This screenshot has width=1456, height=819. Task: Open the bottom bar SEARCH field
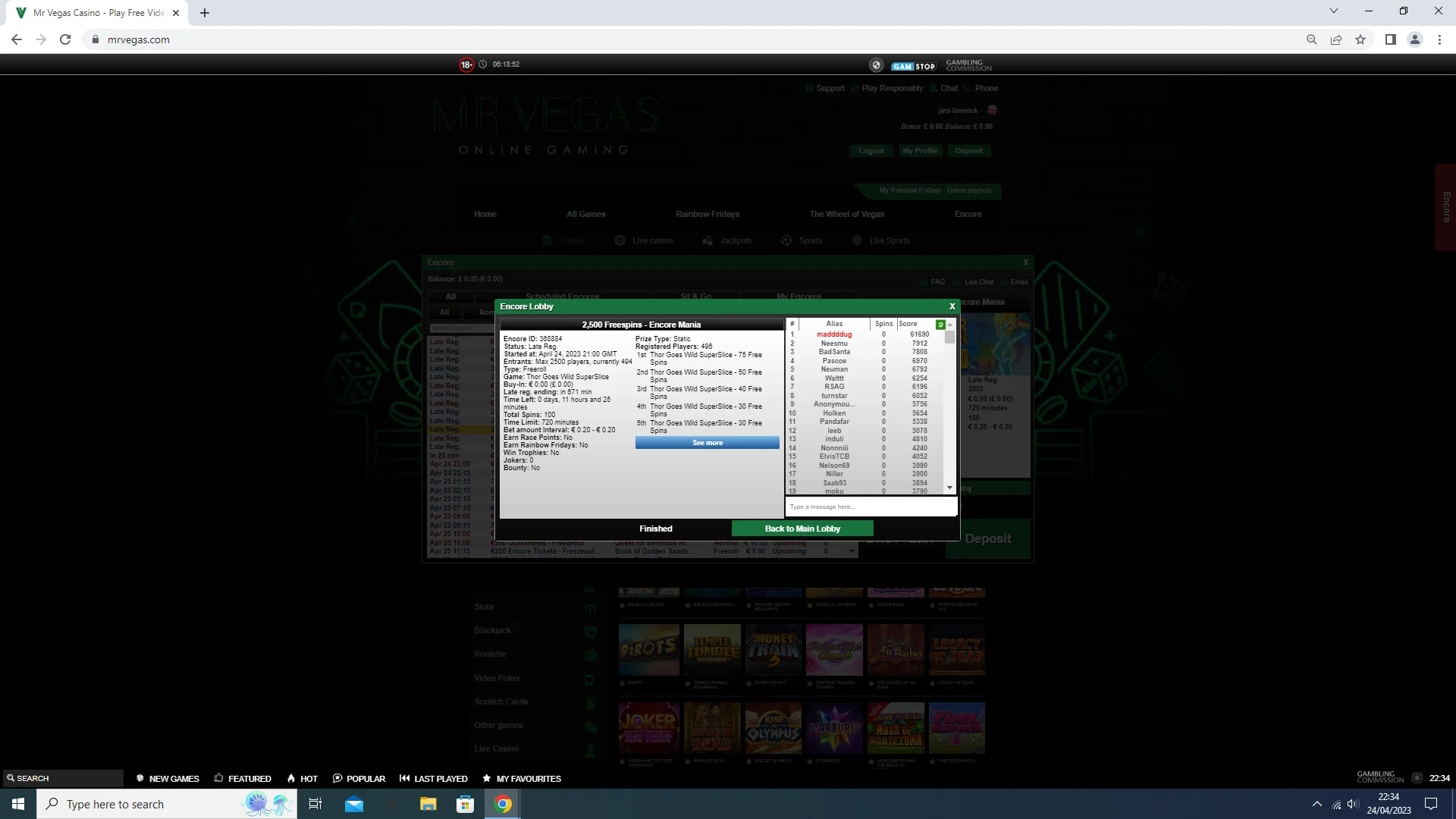pos(62,778)
